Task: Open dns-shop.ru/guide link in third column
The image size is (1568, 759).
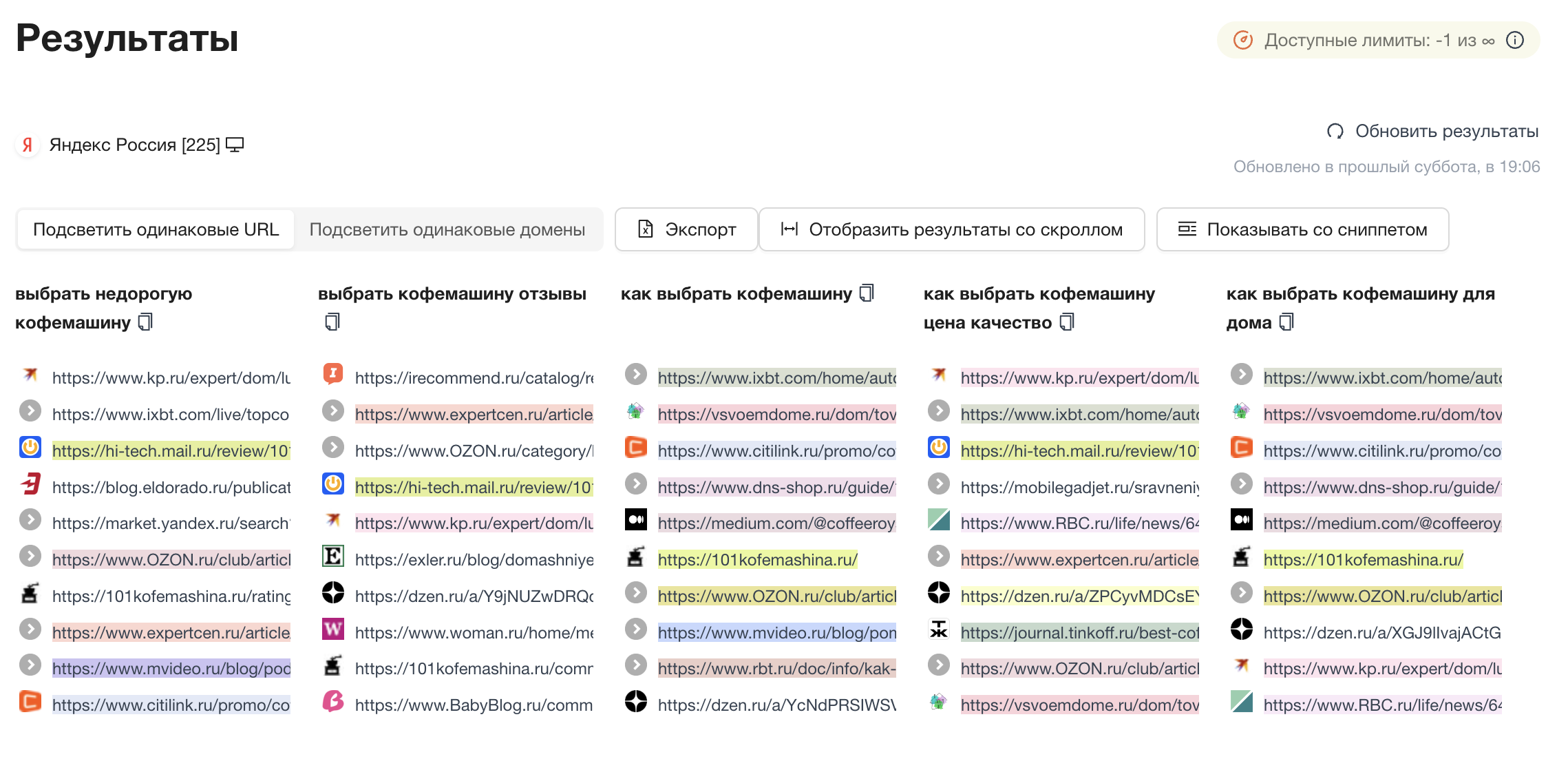Action: (777, 487)
